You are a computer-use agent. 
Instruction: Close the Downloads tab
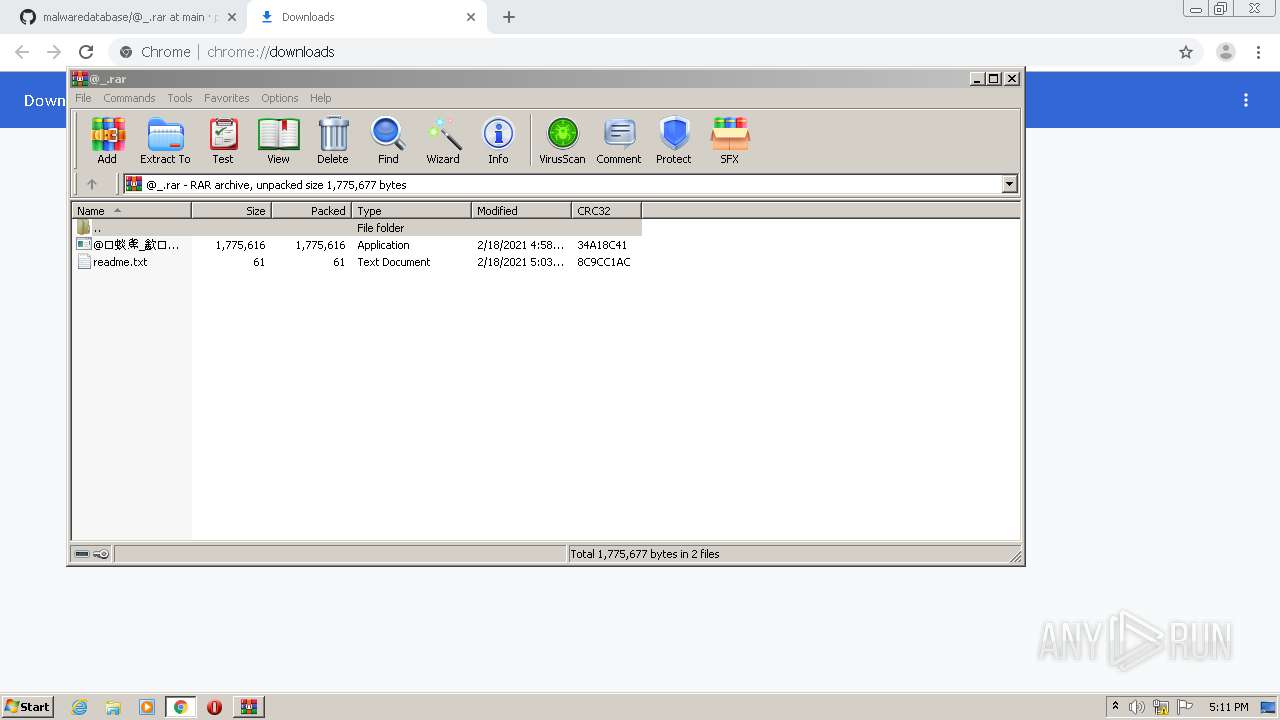pos(471,17)
